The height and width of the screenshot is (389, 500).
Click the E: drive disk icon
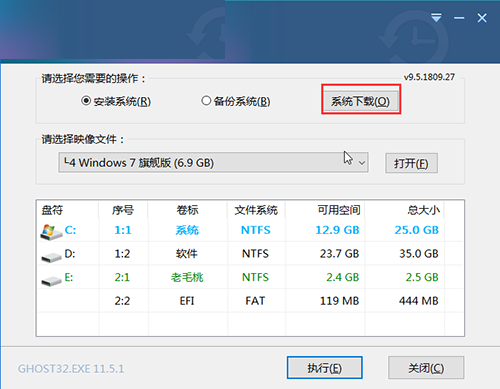tap(51, 281)
